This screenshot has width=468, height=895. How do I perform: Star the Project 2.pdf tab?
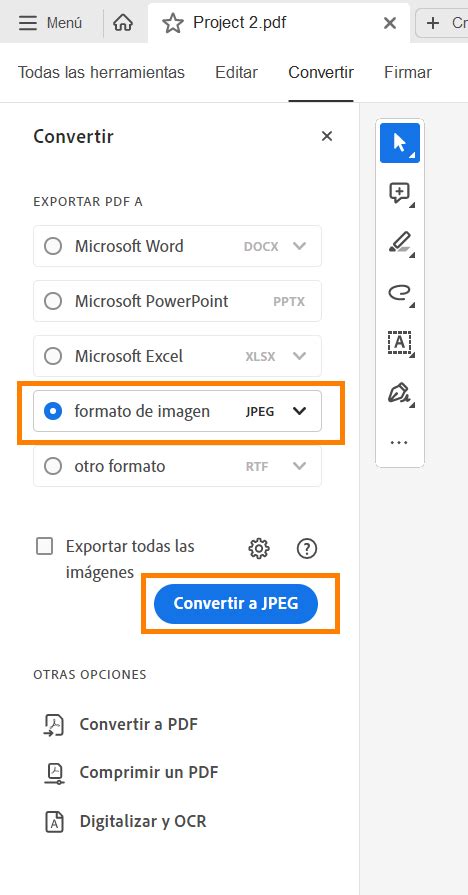[172, 23]
